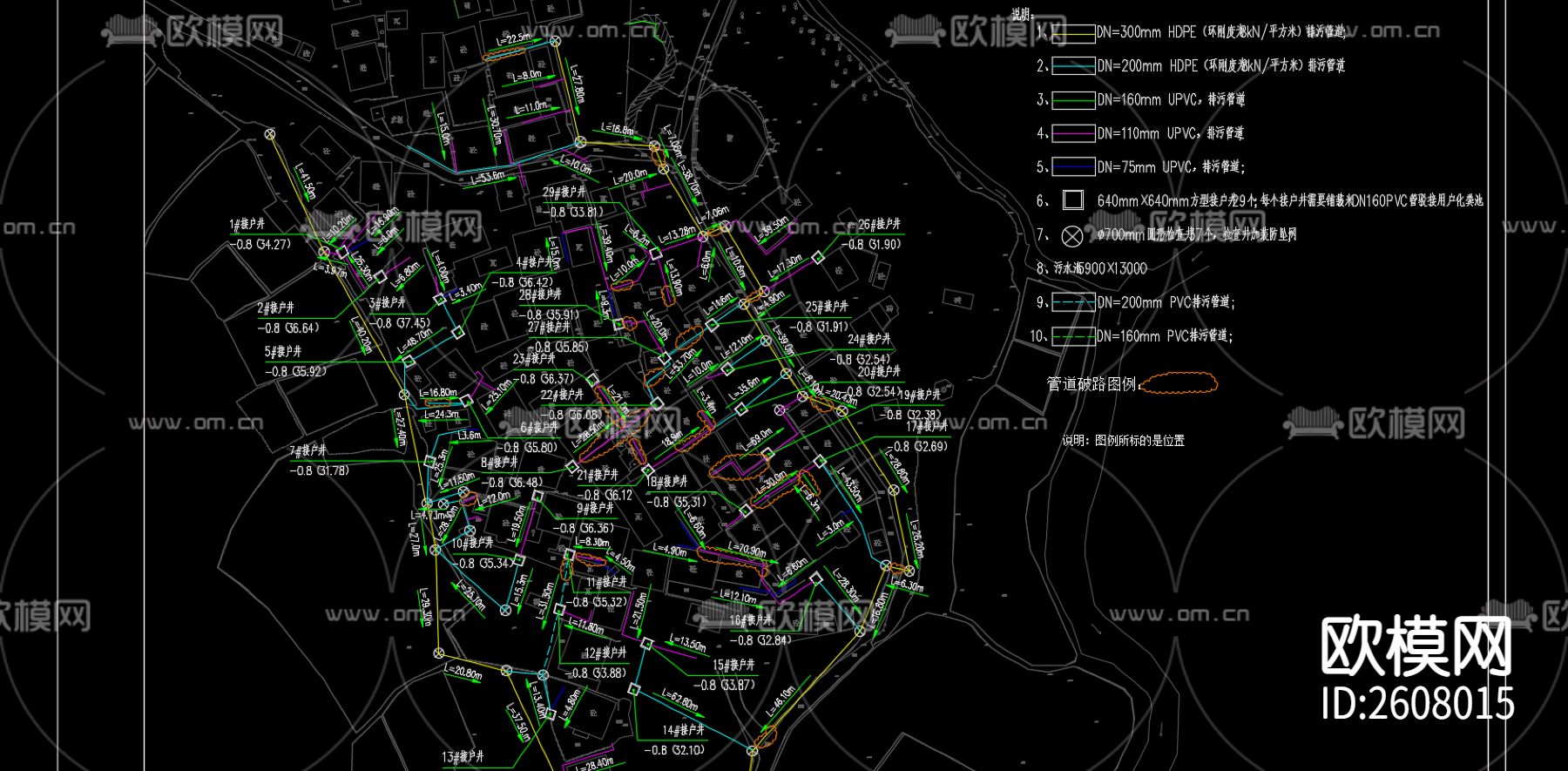The width and height of the screenshot is (1568, 771).
Task: Click the elevation value '-0.8 (31.78)'
Action: [x=320, y=470]
